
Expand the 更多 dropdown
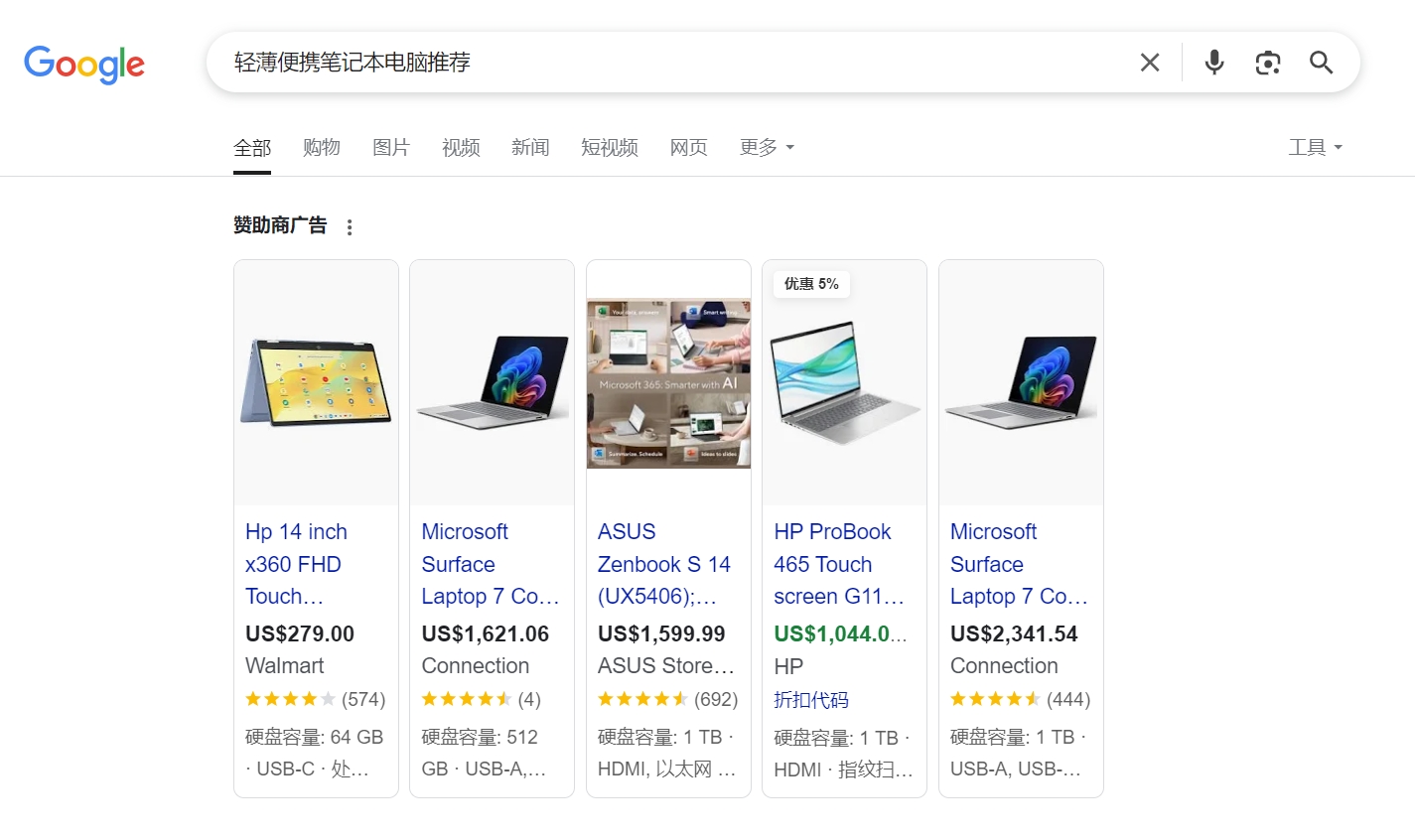[x=767, y=148]
